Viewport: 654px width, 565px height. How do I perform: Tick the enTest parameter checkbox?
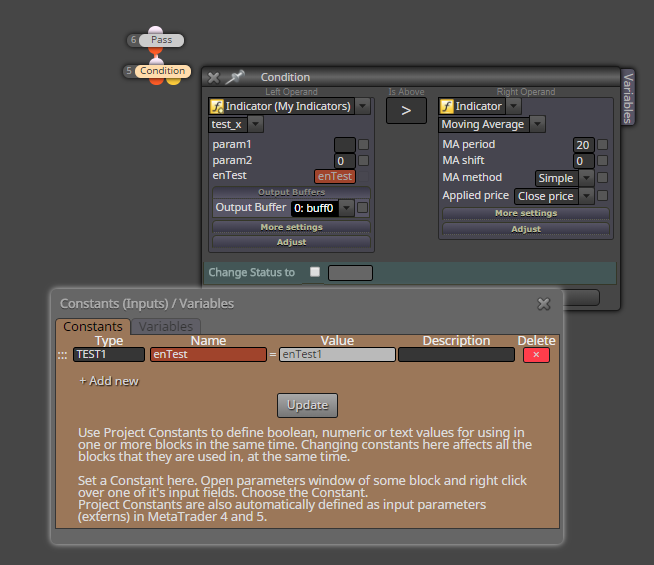[x=364, y=176]
